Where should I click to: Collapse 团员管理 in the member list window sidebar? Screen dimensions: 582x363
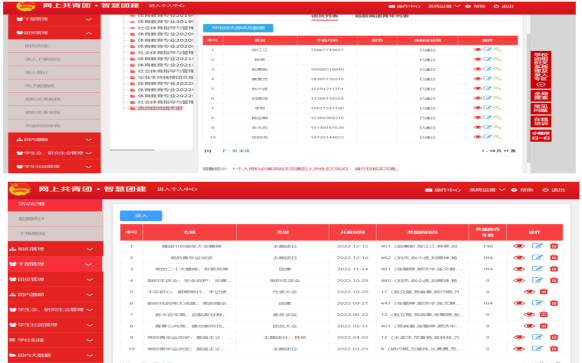54,33
